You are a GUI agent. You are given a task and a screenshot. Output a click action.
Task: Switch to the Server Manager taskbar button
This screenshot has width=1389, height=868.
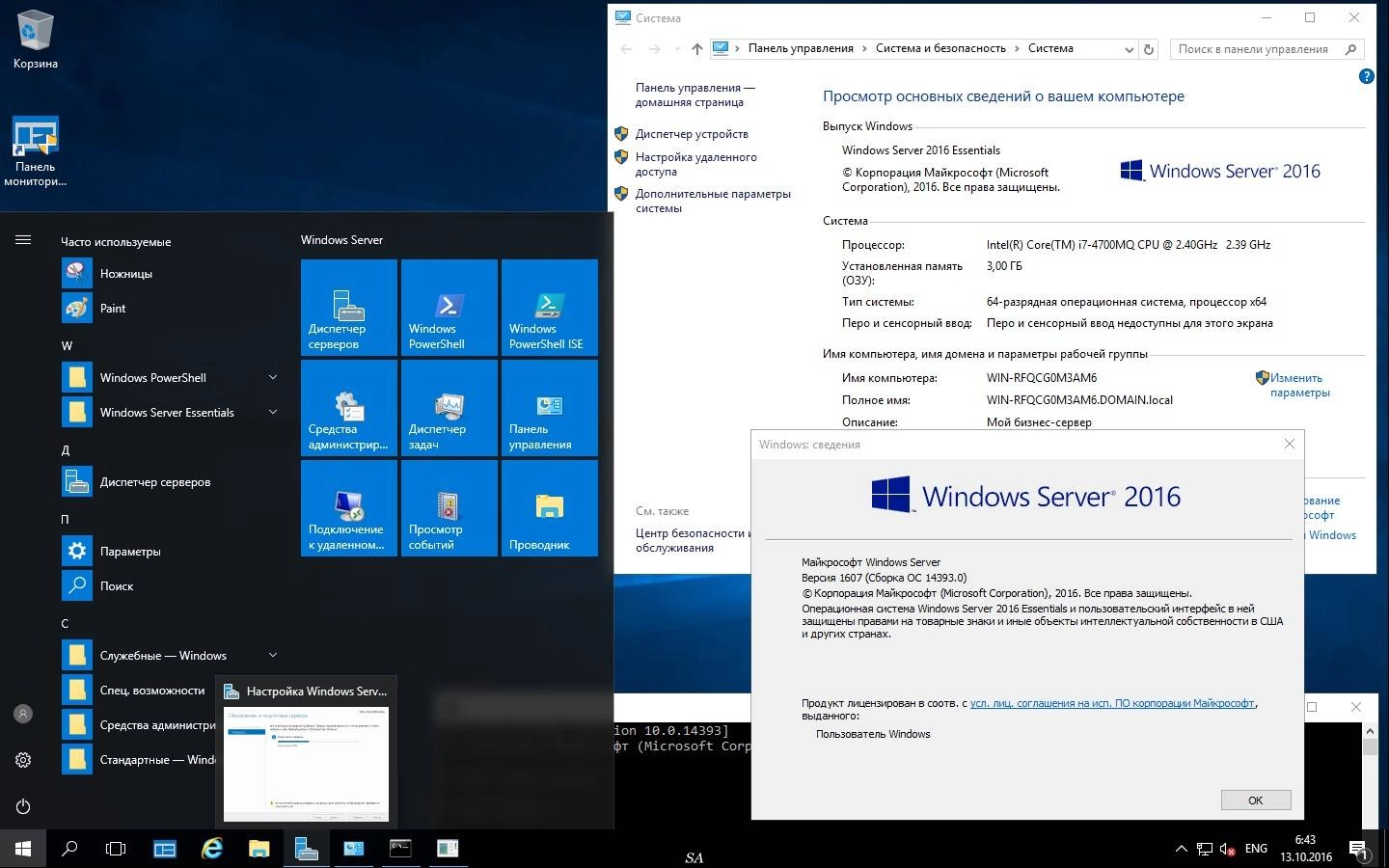tap(306, 849)
